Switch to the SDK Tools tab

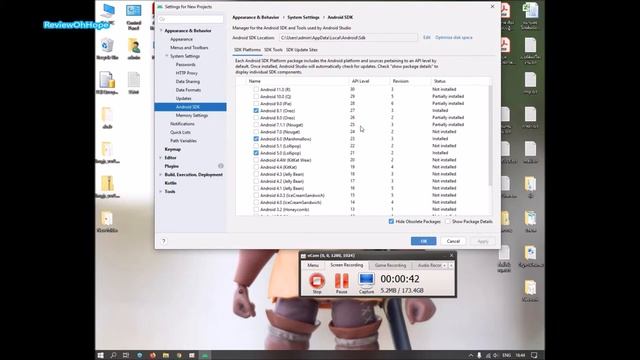click(x=273, y=50)
